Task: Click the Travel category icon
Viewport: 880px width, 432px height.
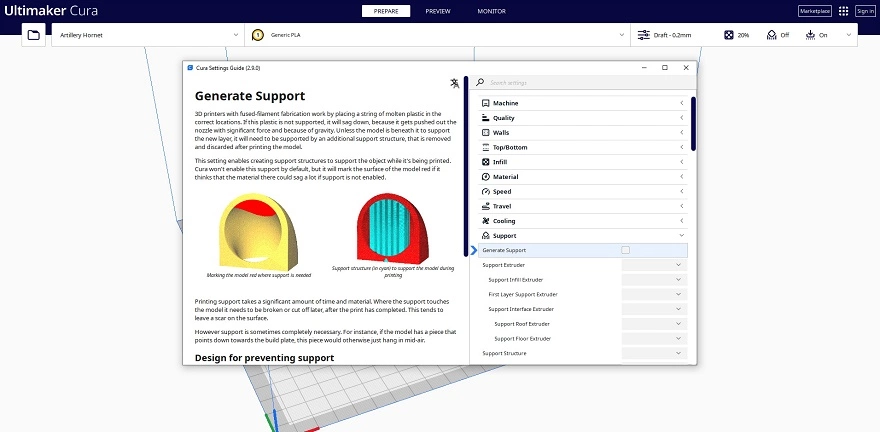Action: (485, 206)
